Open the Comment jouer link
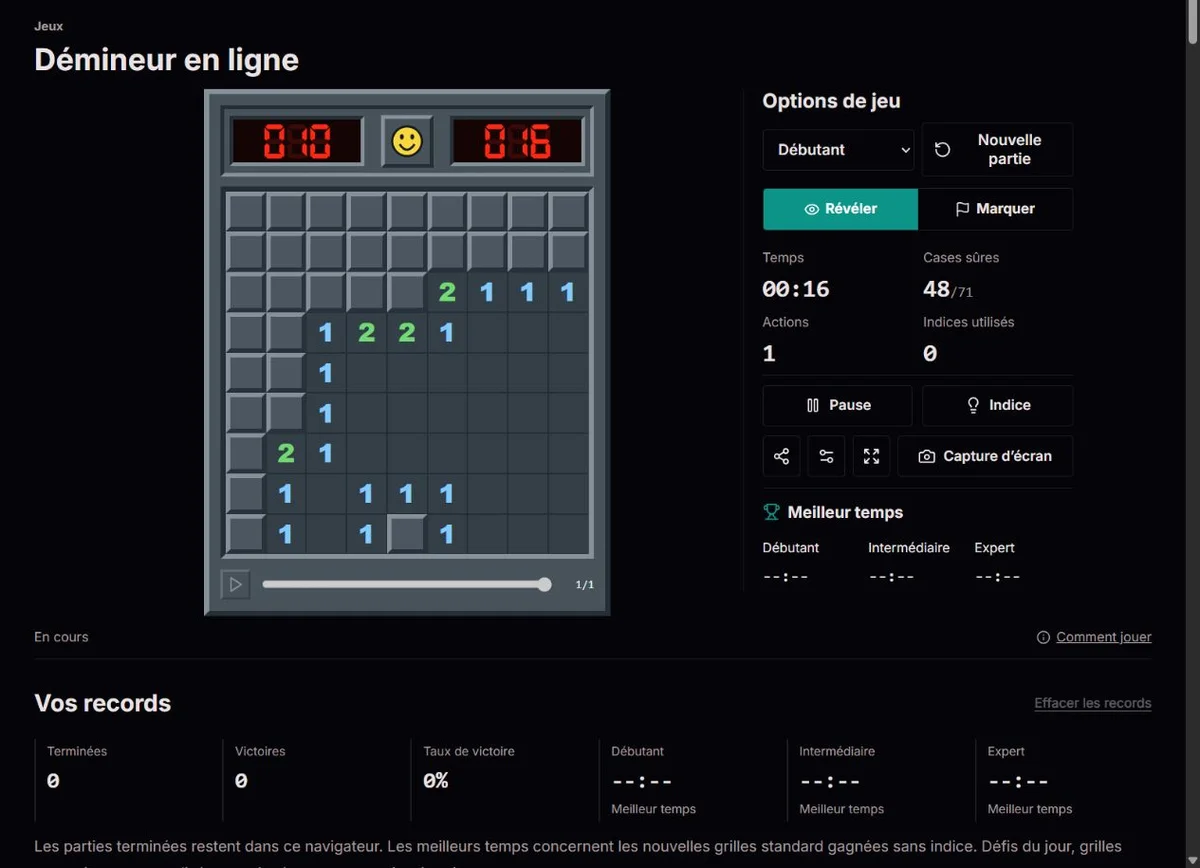Viewport: 1200px width, 868px height. [x=1104, y=637]
